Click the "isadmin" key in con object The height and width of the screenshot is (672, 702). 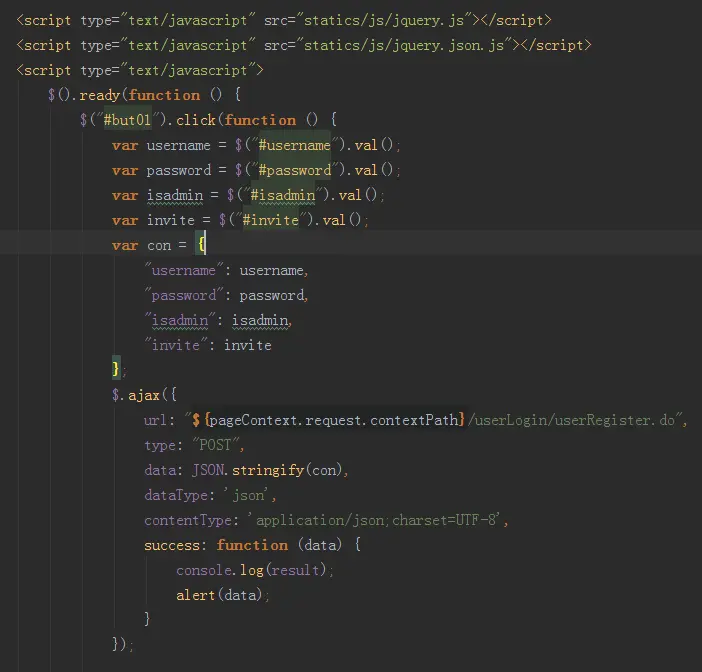[x=180, y=321]
